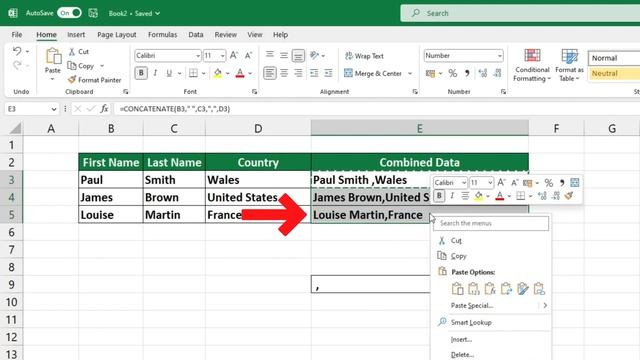Click Merge & Center button
Screen dimensions: 640x360
coord(373,73)
